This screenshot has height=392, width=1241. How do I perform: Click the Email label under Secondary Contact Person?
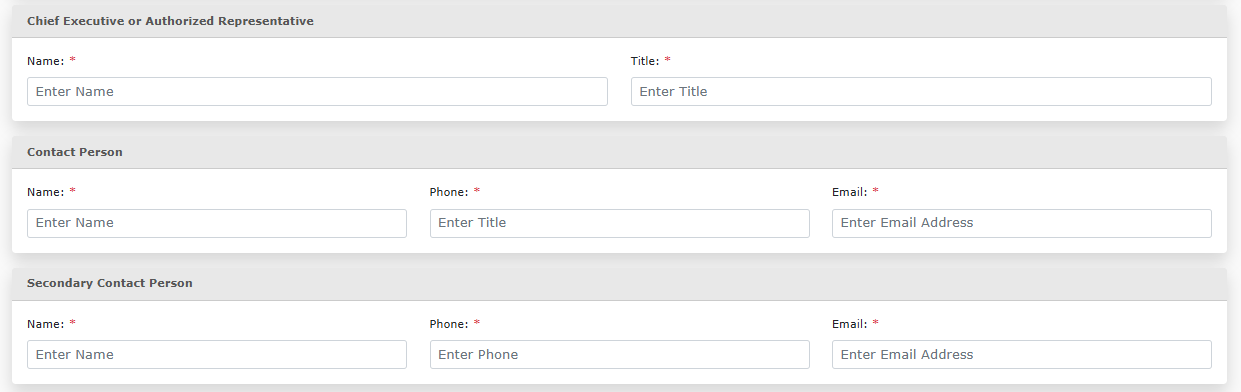(x=850, y=324)
